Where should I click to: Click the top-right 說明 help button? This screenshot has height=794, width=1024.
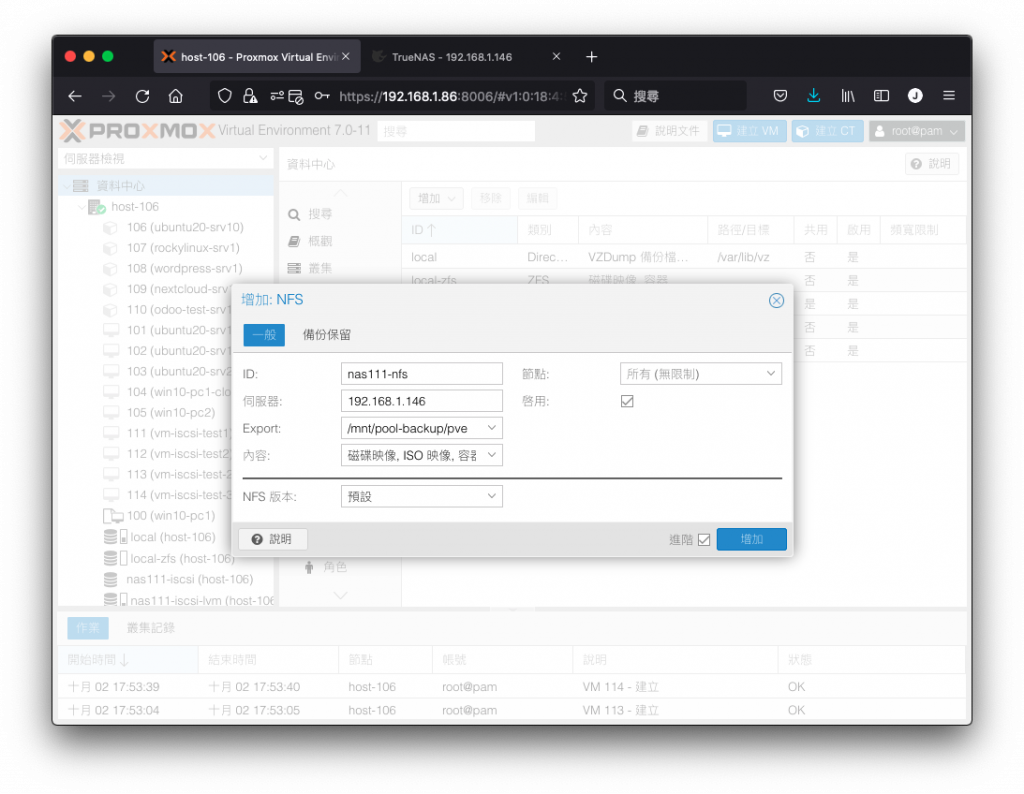(x=931, y=164)
